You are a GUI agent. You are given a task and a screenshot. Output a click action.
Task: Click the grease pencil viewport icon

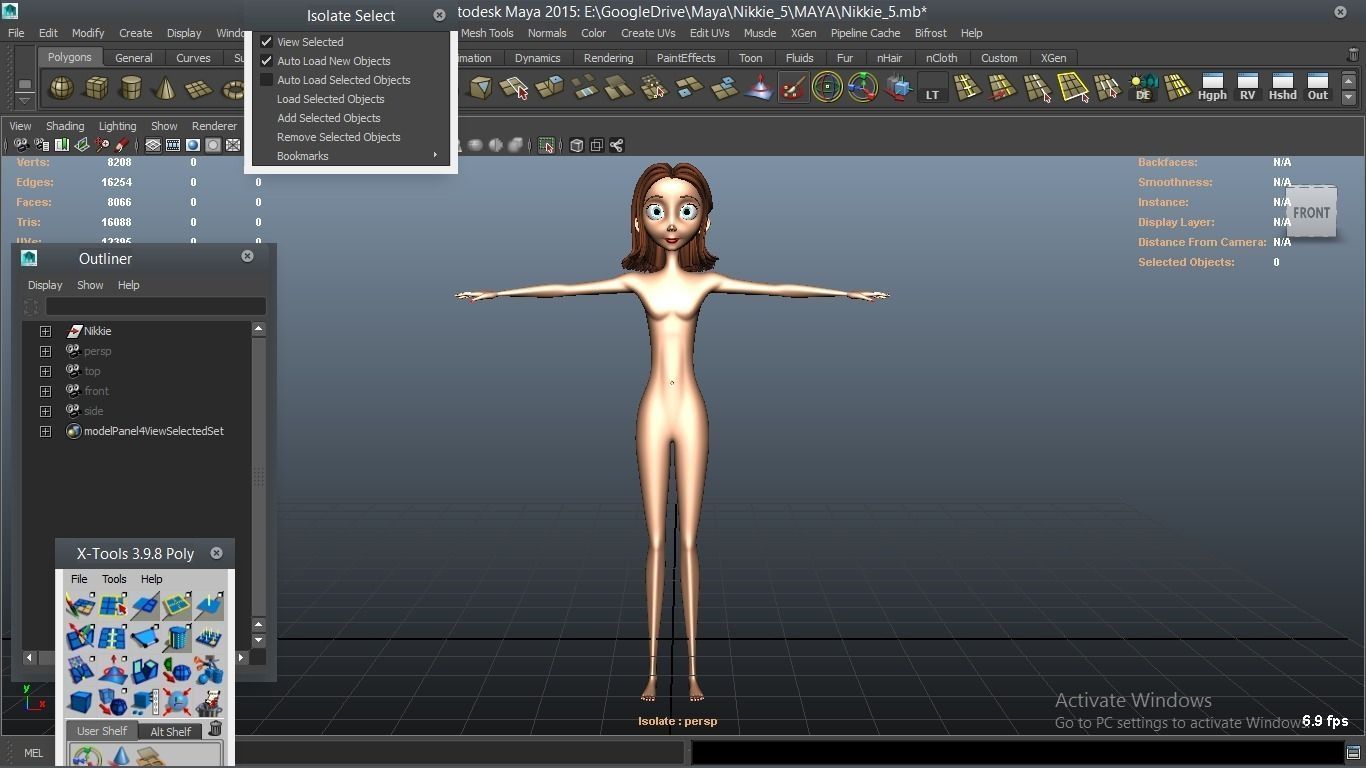[122, 146]
